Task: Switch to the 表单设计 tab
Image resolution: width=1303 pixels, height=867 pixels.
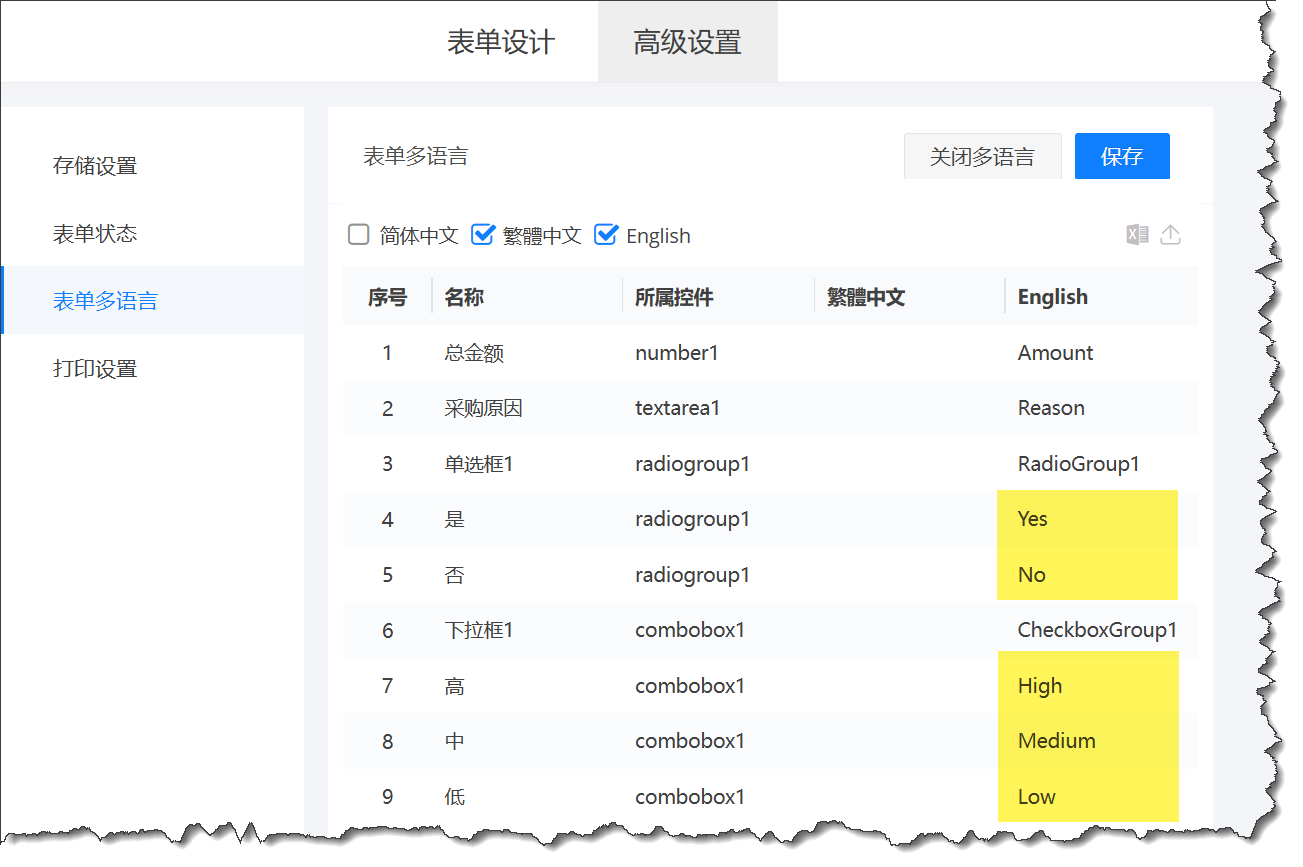Action: tap(500, 41)
